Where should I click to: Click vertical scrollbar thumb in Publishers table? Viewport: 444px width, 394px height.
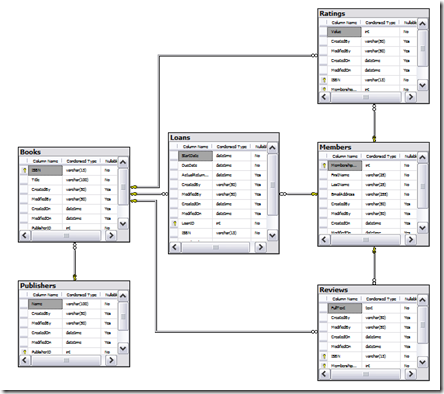point(123,316)
